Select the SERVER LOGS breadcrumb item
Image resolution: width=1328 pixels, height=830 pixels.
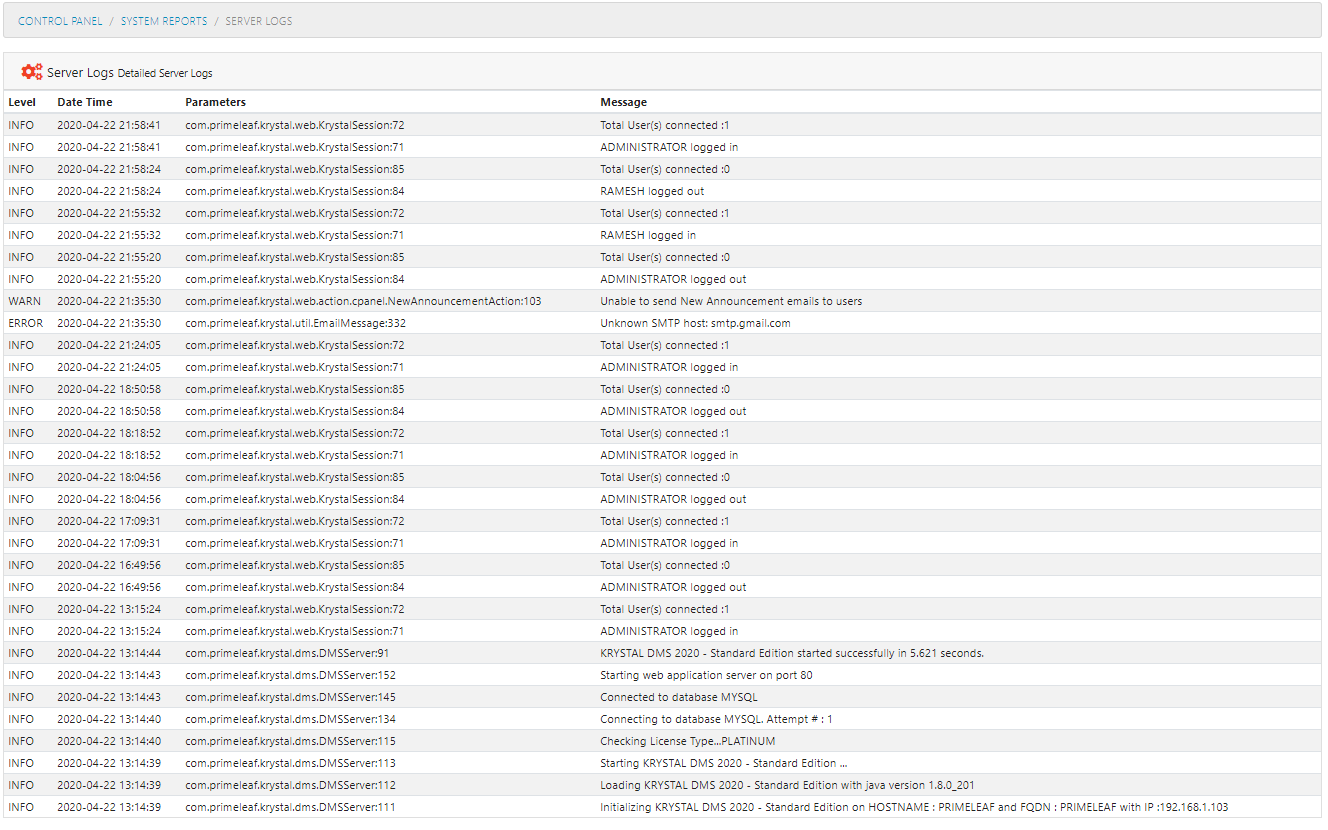258,20
